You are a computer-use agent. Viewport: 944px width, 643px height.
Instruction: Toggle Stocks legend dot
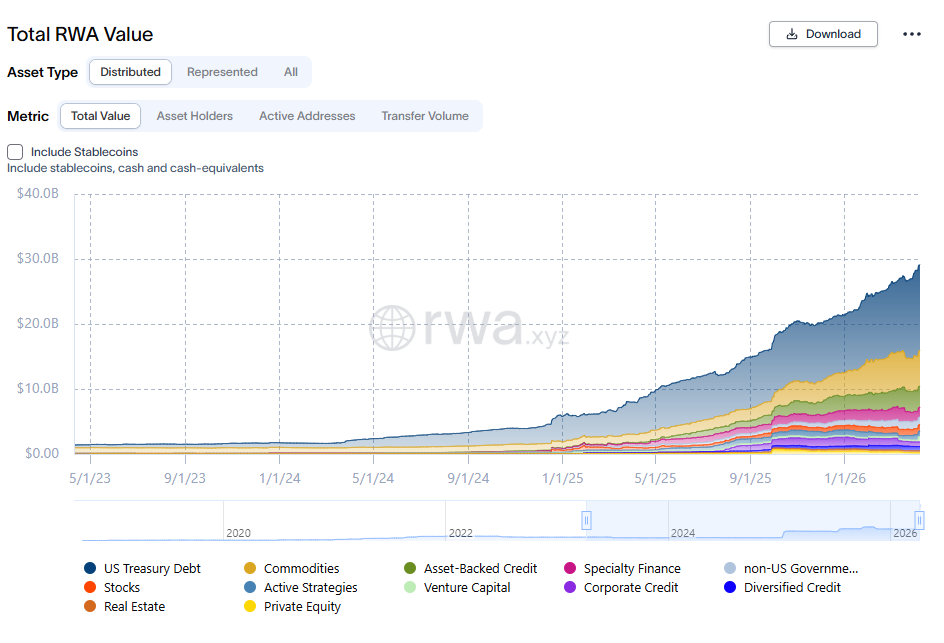[90, 588]
